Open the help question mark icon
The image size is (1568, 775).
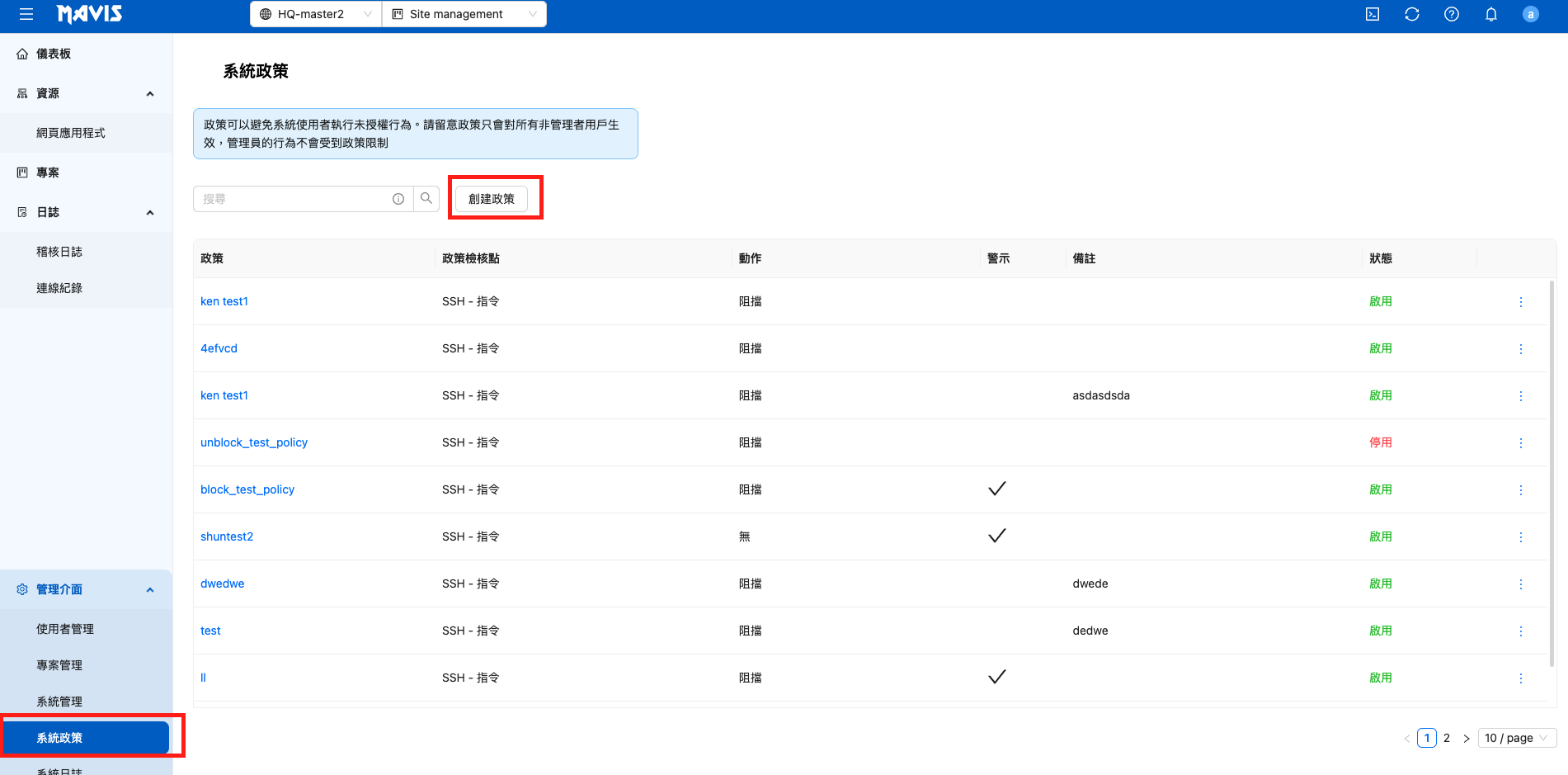coord(1452,14)
